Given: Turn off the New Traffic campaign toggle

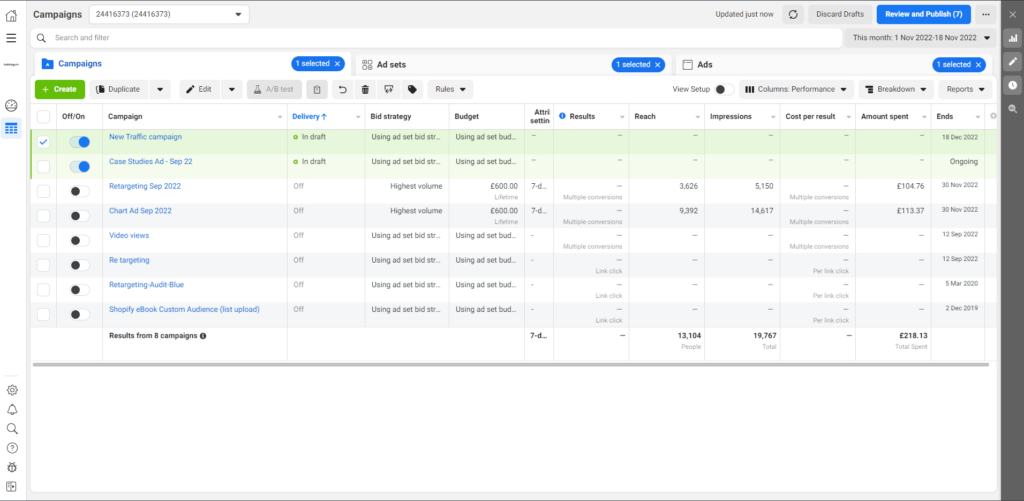Looking at the screenshot, I should [x=80, y=142].
